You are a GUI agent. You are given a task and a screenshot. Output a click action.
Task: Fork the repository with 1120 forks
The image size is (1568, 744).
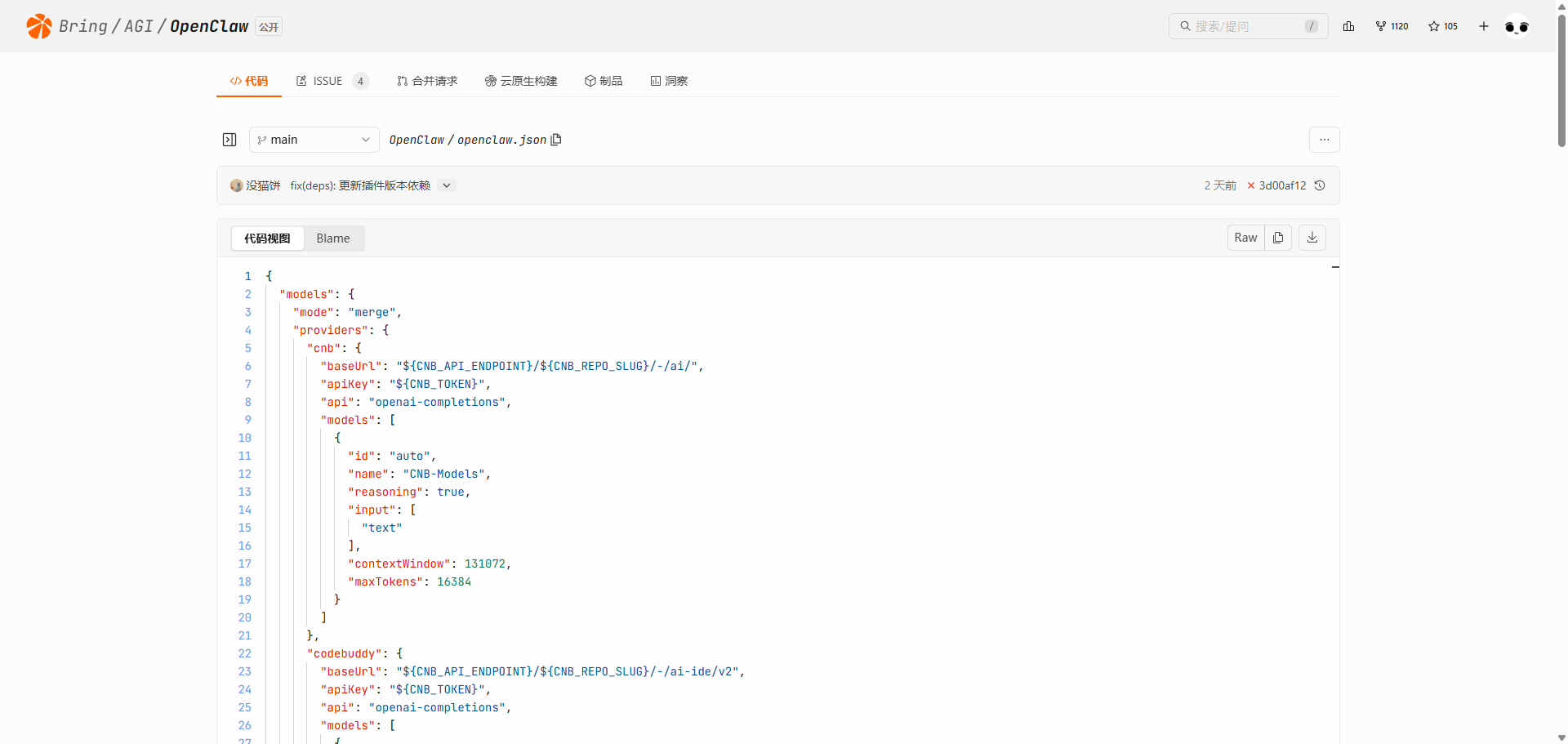pyautogui.click(x=1392, y=26)
